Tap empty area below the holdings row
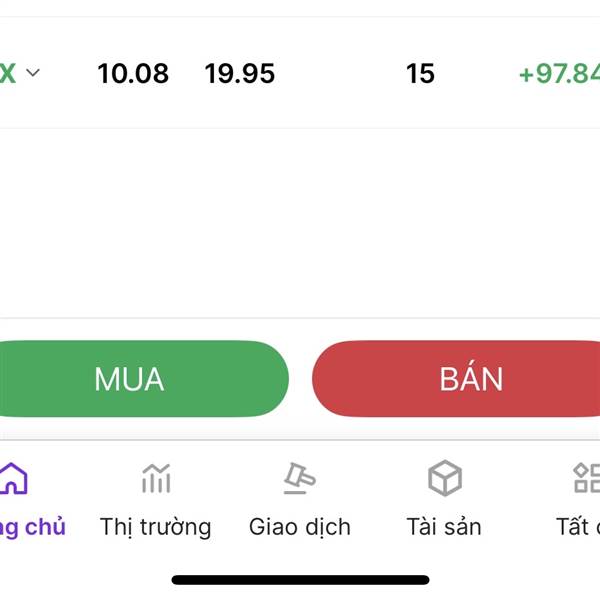Viewport: 600px width, 600px height. click(300, 222)
